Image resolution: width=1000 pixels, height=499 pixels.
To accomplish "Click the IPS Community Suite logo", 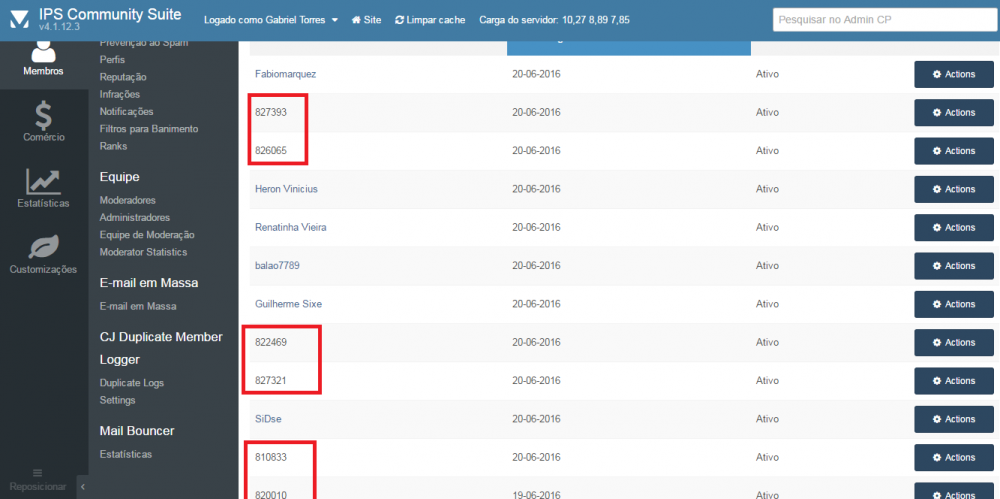I will [x=19, y=20].
